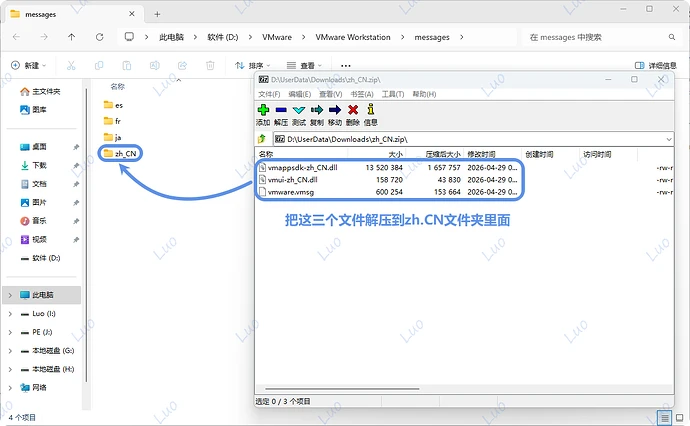This screenshot has height=426, width=690.
Task: Toggle the details pane (详细信息)
Action: [655, 66]
